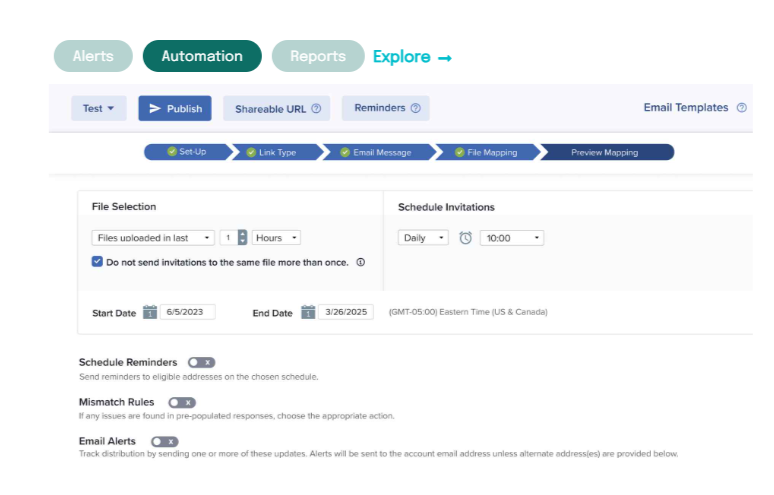Select the Automation tab pill

point(202,56)
